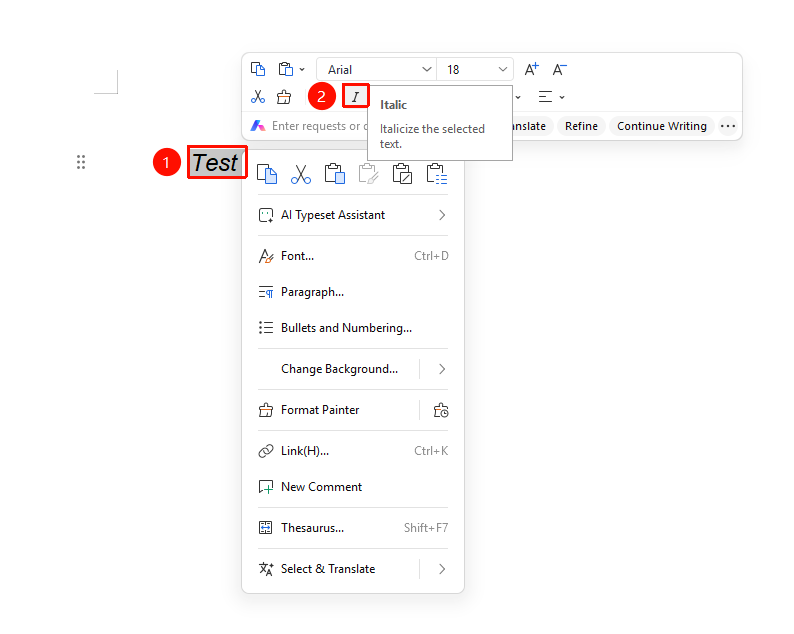
Task: Click the locked Format Painter icon
Action: [441, 410]
